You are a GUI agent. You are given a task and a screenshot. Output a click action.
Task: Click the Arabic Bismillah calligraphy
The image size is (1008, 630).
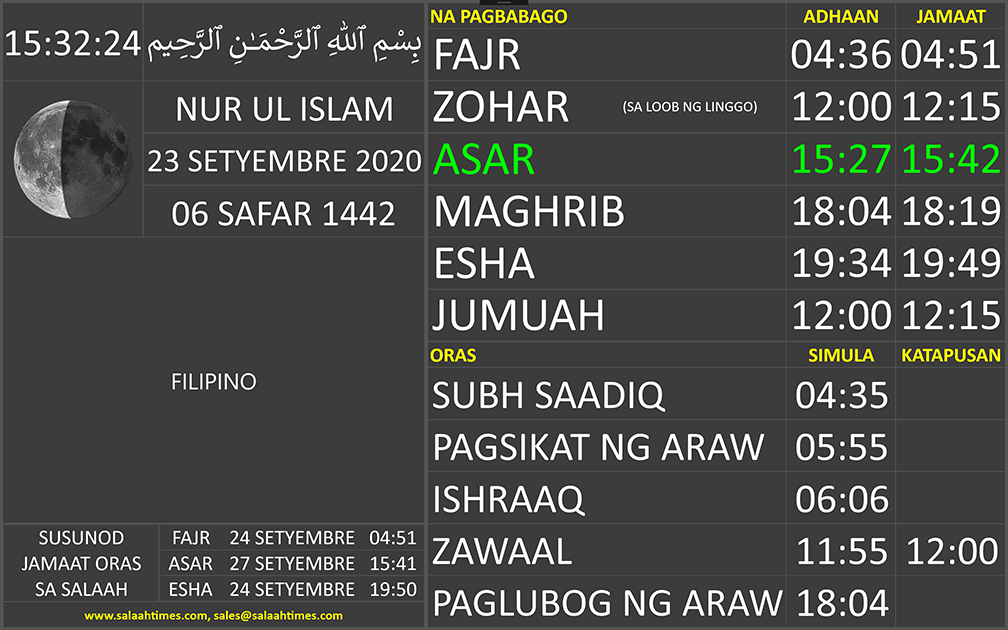click(x=285, y=44)
